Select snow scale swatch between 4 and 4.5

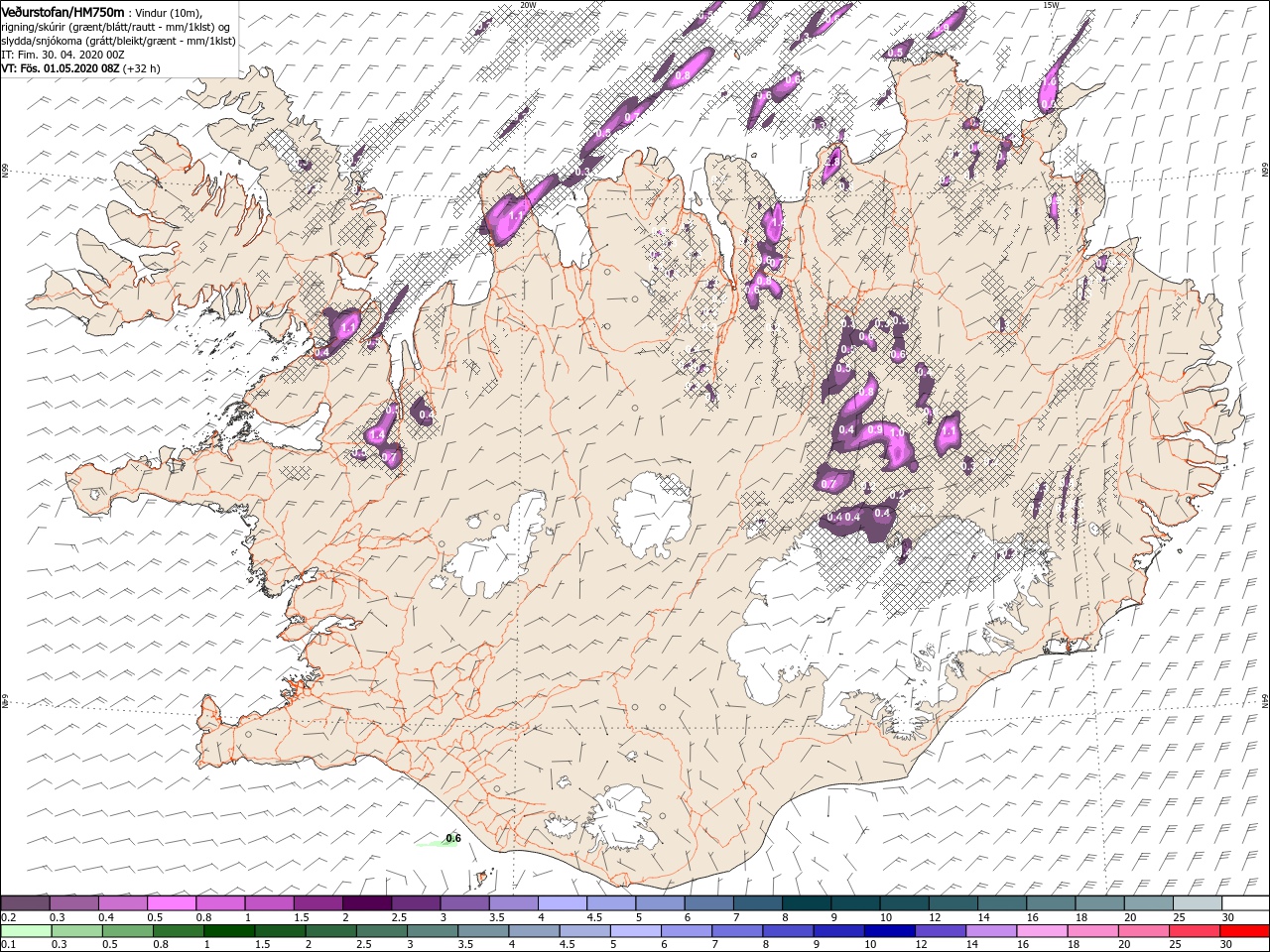tap(562, 903)
